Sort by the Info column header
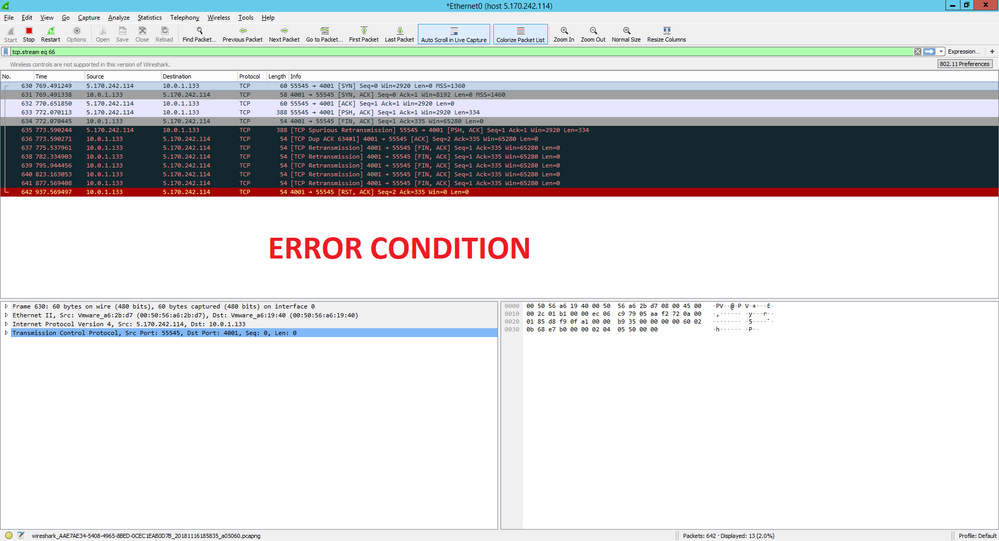Screen dimensions: 999x541 643,76
